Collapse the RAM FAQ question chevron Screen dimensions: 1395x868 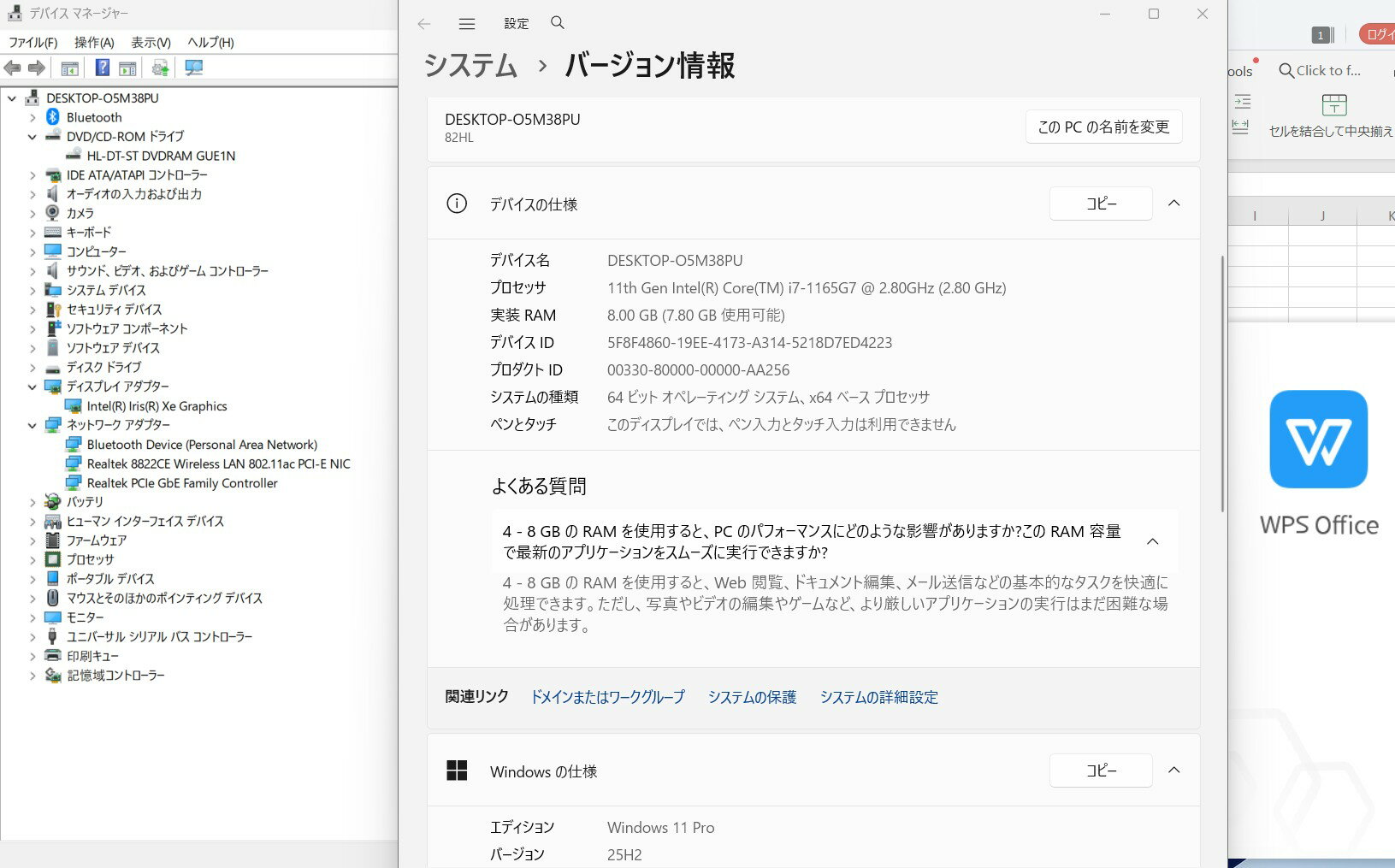[1152, 541]
